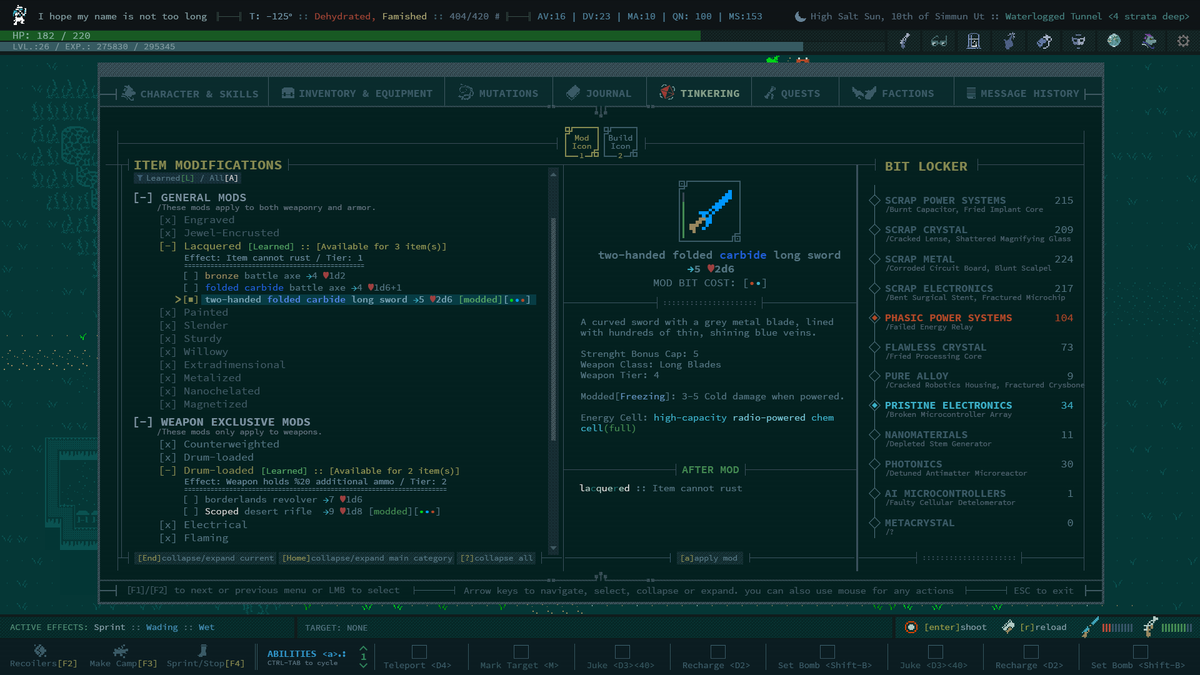Open game settings gear icon
This screenshot has height=675, width=1200.
tap(1184, 41)
